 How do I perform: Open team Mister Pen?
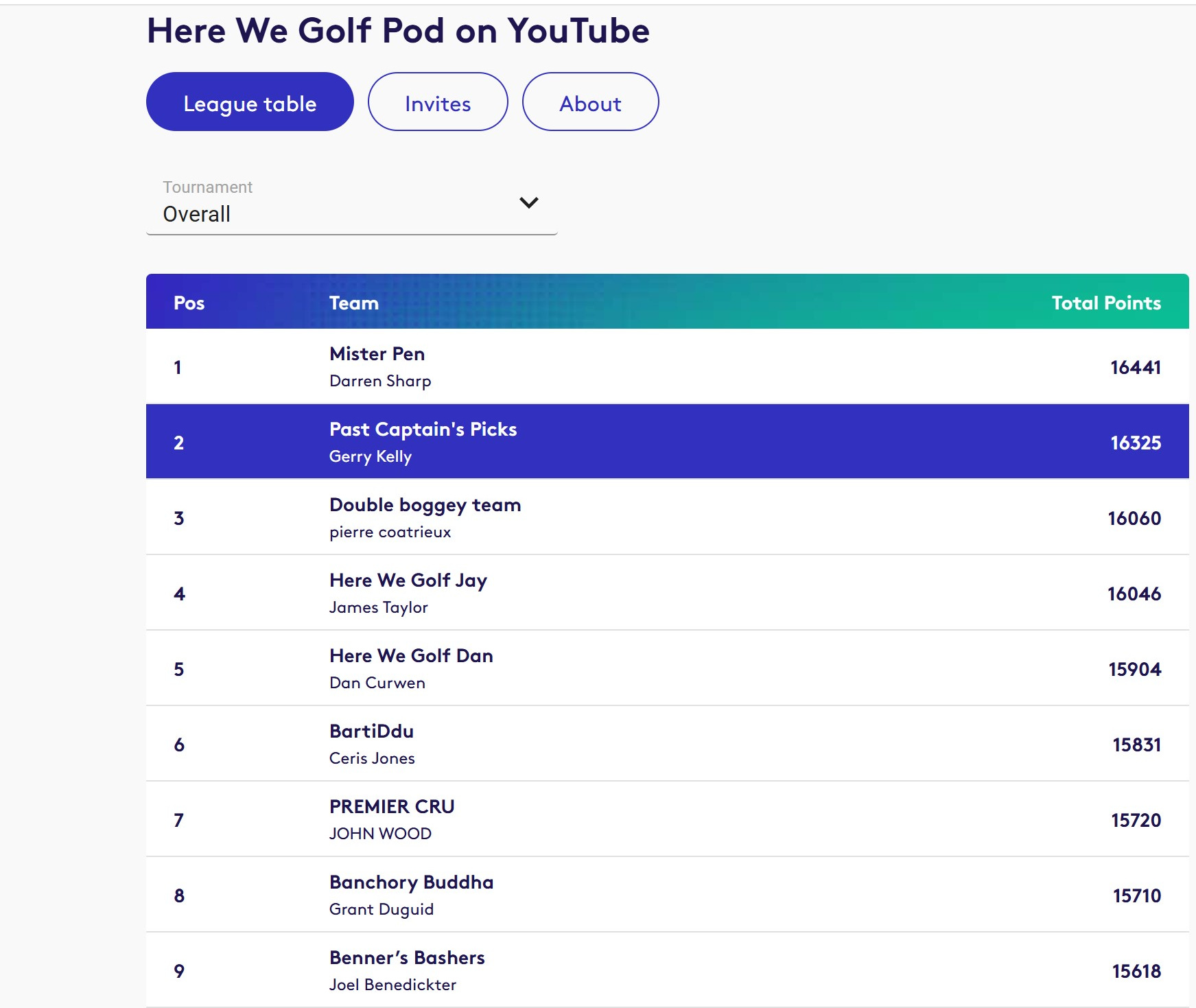pos(377,353)
